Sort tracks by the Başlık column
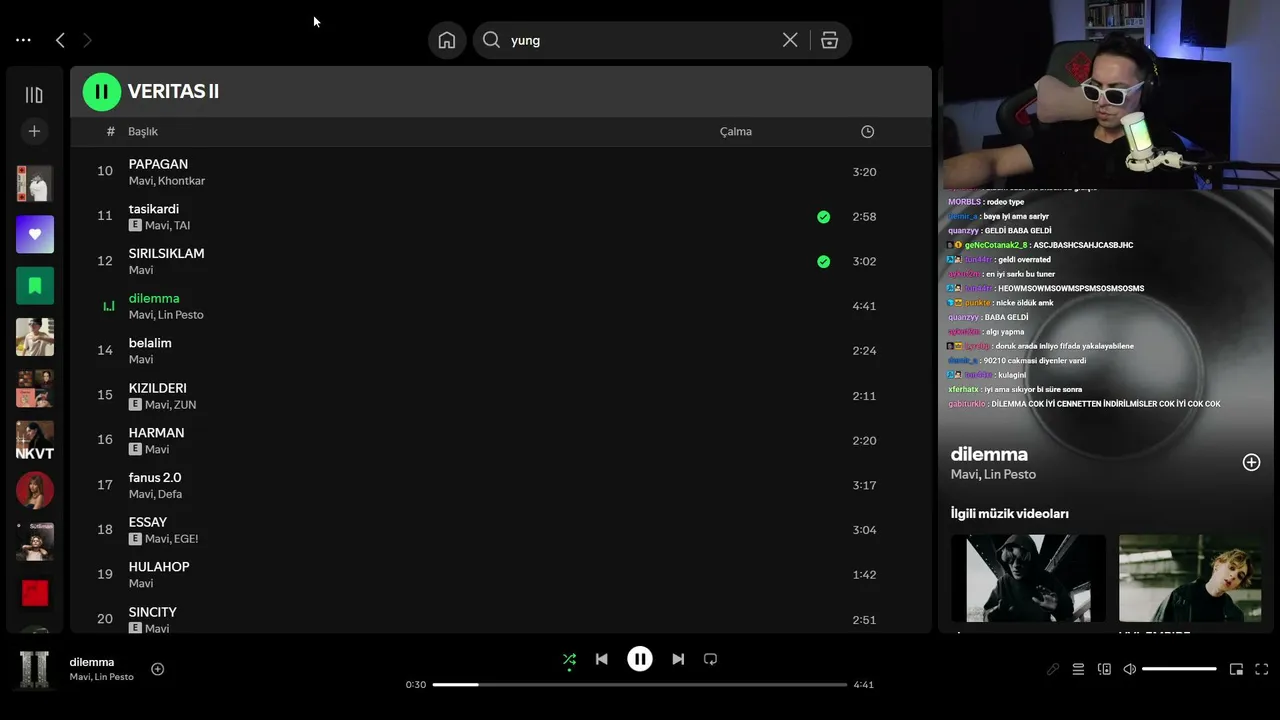This screenshot has width=1280, height=720. pyautogui.click(x=143, y=132)
